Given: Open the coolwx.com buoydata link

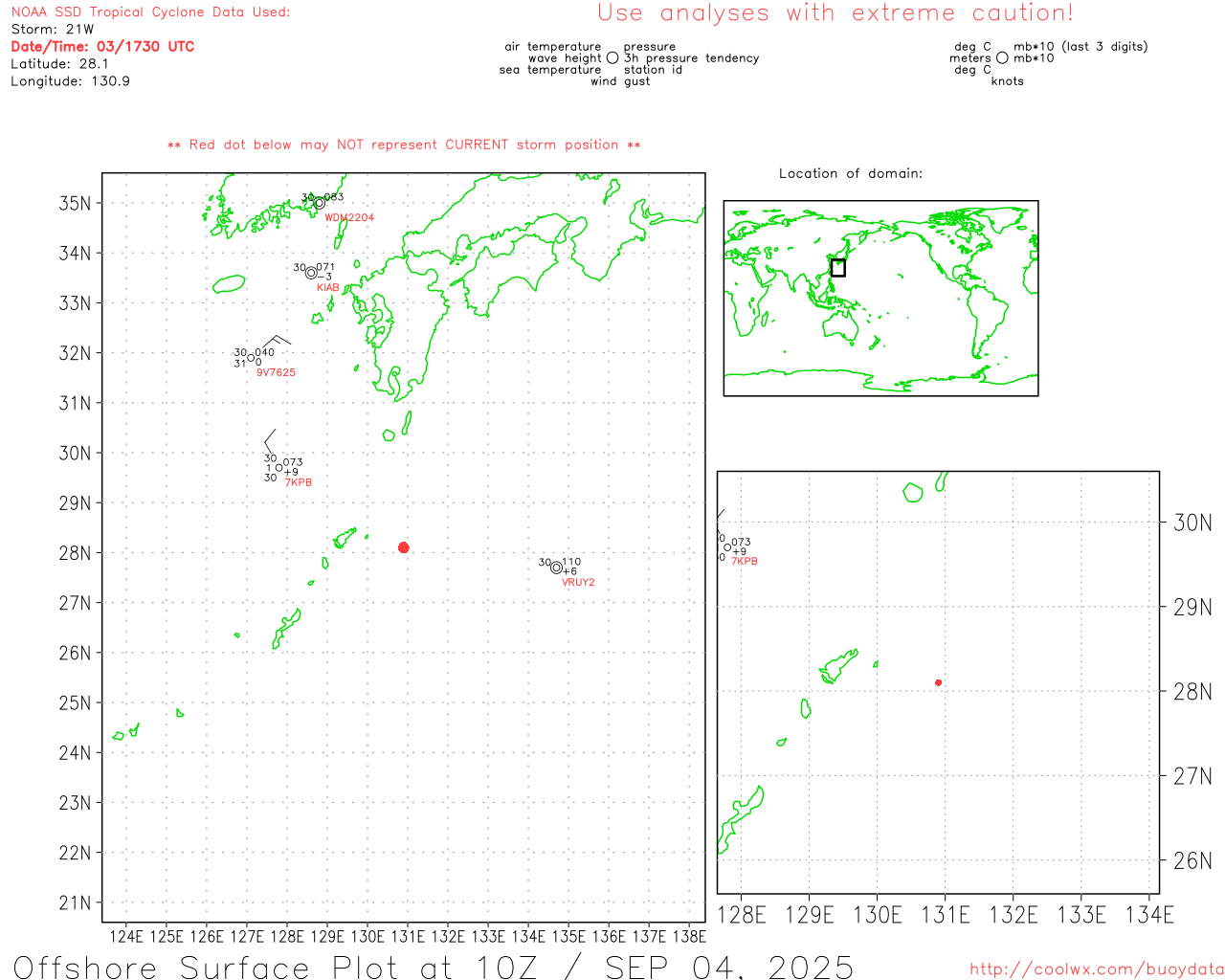Looking at the screenshot, I should pyautogui.click(x=1096, y=969).
